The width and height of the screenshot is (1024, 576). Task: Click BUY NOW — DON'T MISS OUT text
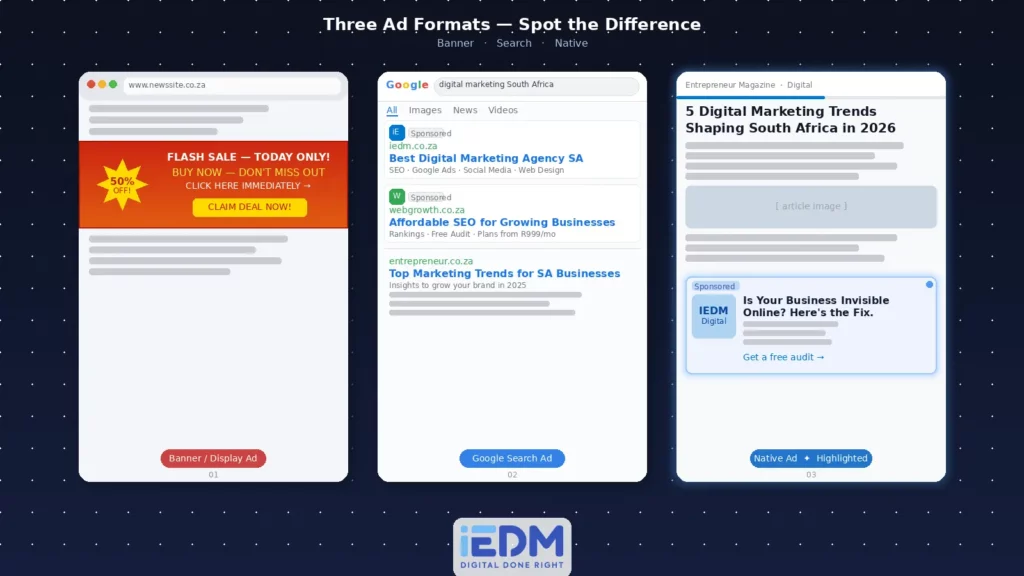tap(248, 172)
